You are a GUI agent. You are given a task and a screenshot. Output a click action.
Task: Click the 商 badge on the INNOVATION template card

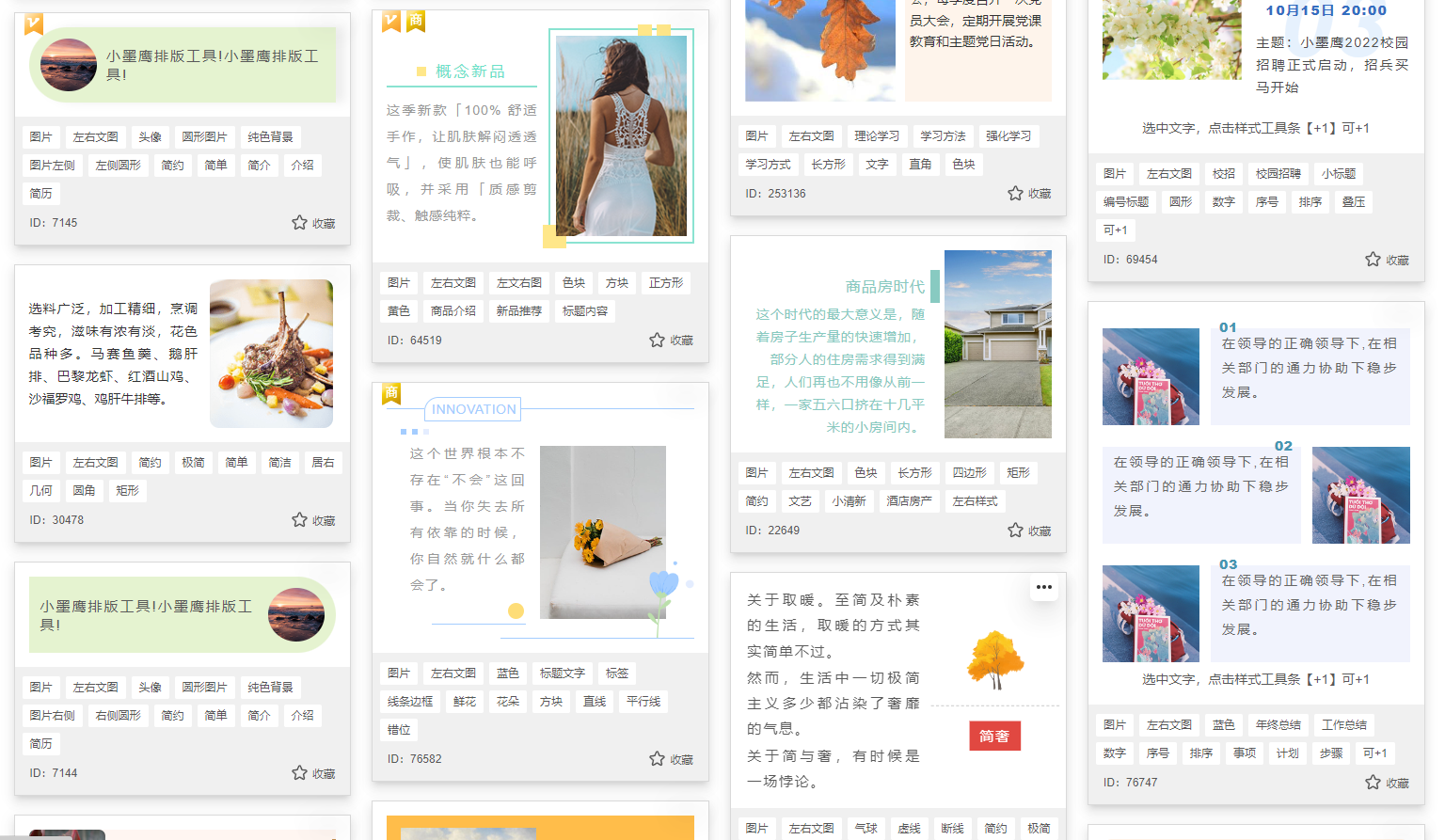(x=390, y=393)
